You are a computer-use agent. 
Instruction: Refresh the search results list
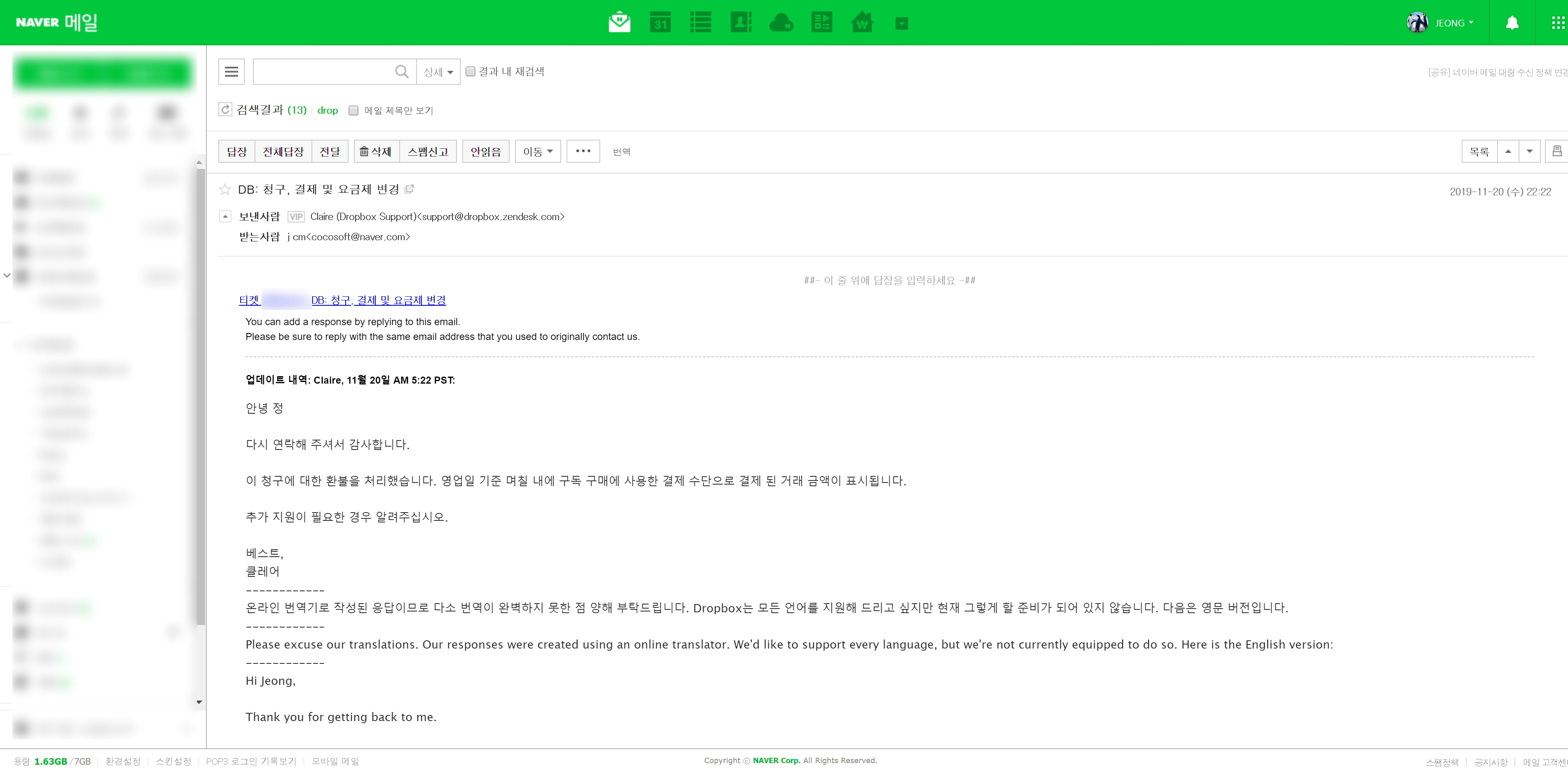click(225, 110)
